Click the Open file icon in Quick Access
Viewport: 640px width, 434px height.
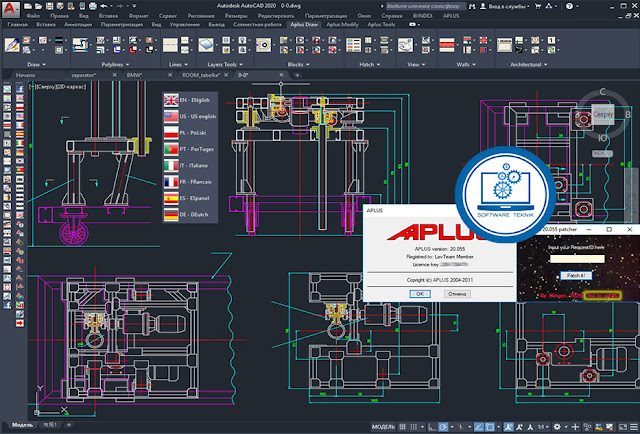pos(38,6)
